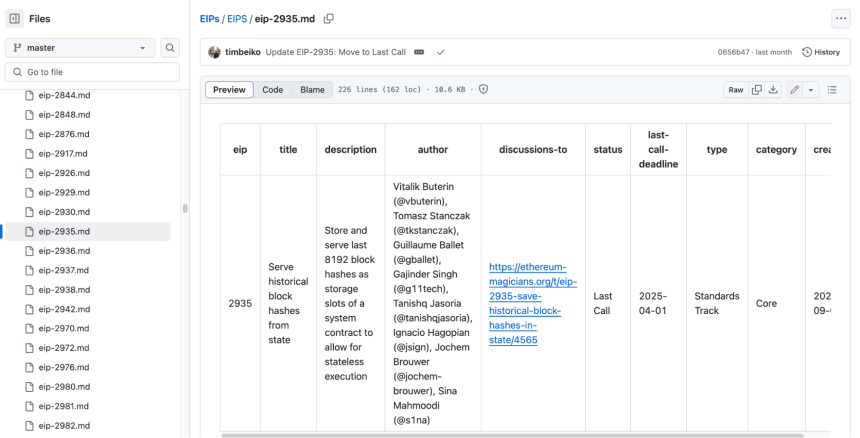This screenshot has height=438, width=860.
Task: Toggle the document outline list icon
Action: (832, 90)
